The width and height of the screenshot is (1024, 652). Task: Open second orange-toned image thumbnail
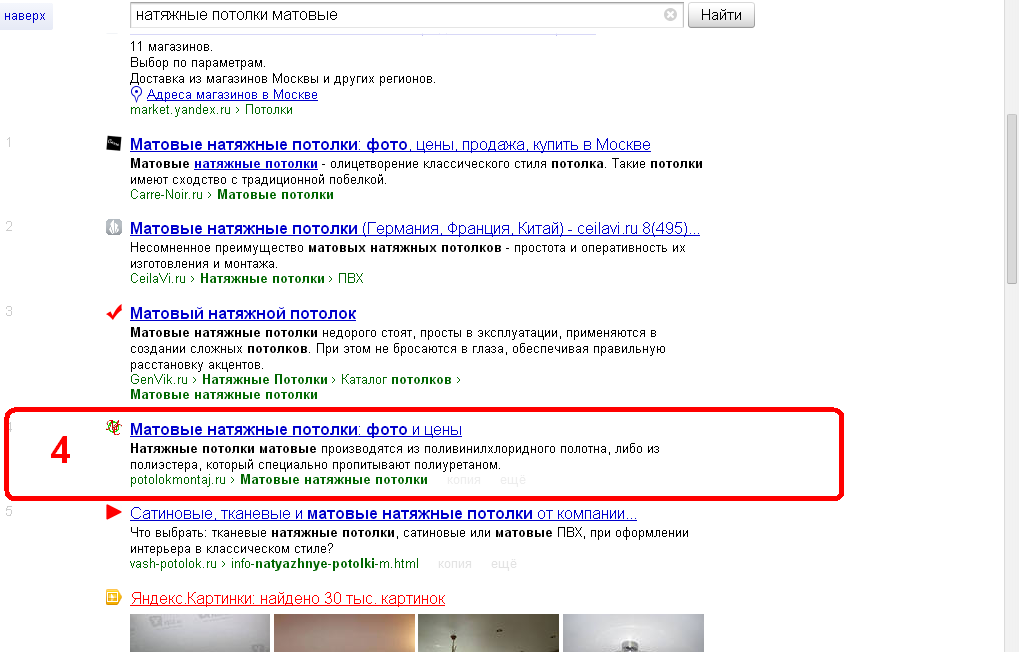coord(344,632)
